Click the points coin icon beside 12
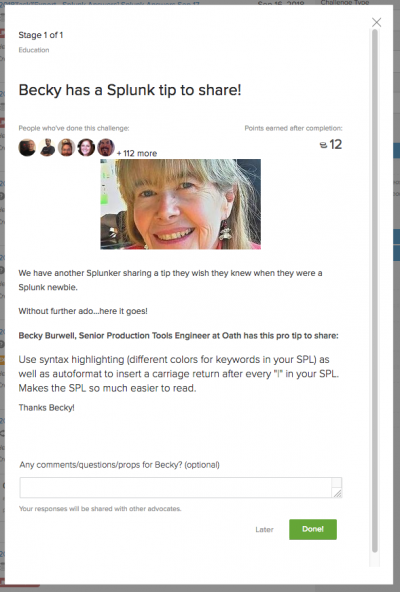The image size is (400, 592). 323,145
